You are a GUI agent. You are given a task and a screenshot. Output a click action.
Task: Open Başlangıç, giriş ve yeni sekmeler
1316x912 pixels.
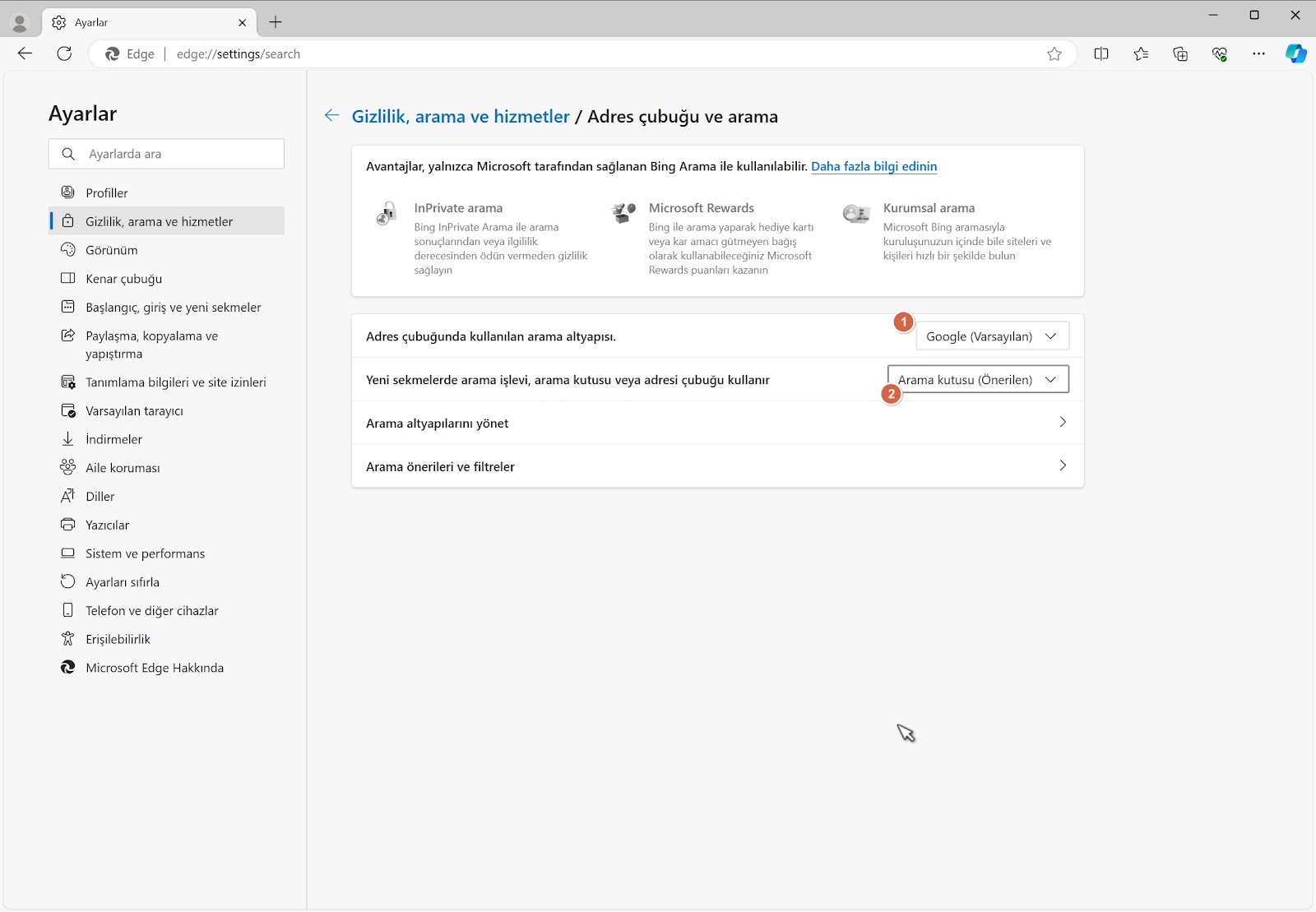166,307
